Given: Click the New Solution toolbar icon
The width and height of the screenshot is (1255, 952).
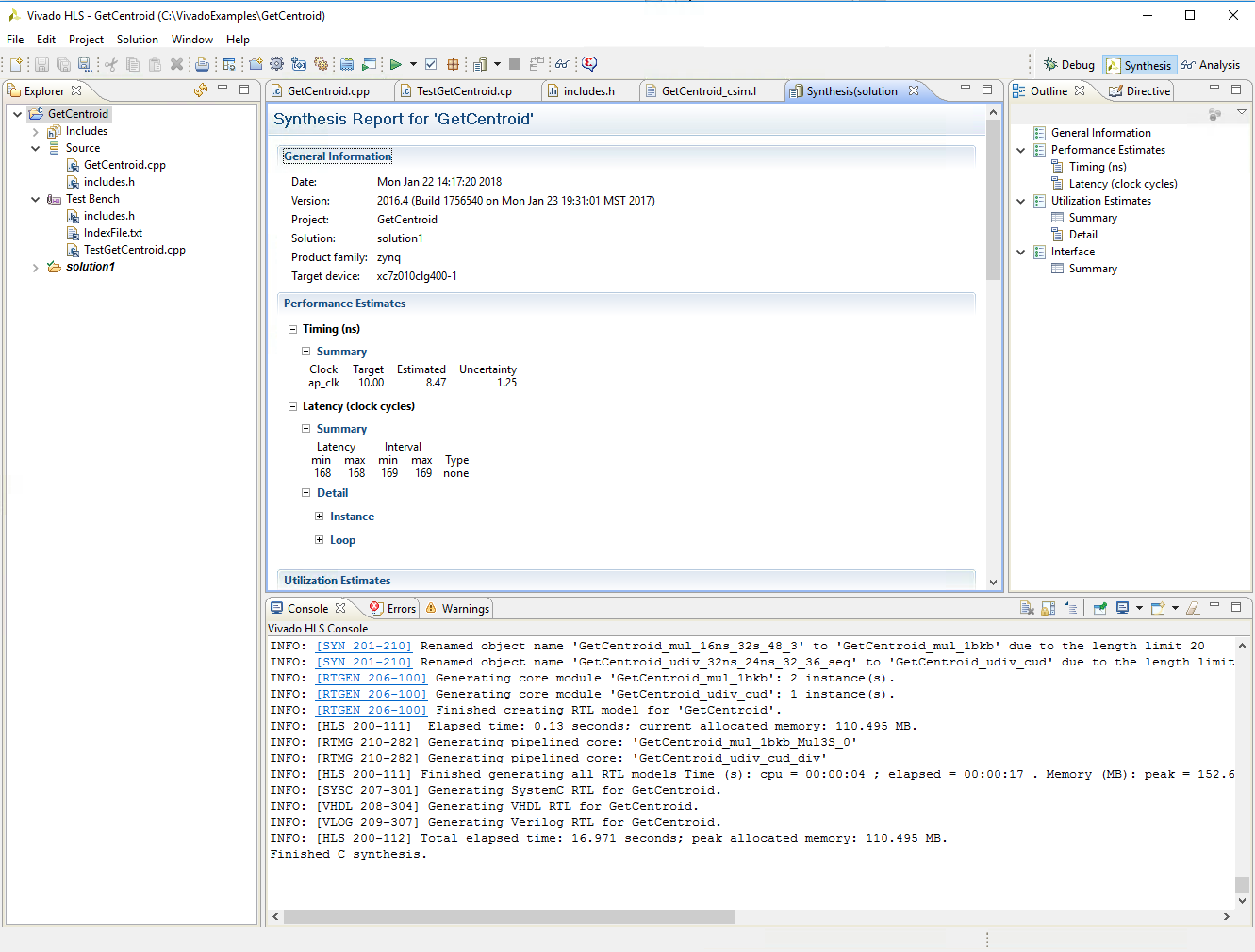Looking at the screenshot, I should pos(299,64).
